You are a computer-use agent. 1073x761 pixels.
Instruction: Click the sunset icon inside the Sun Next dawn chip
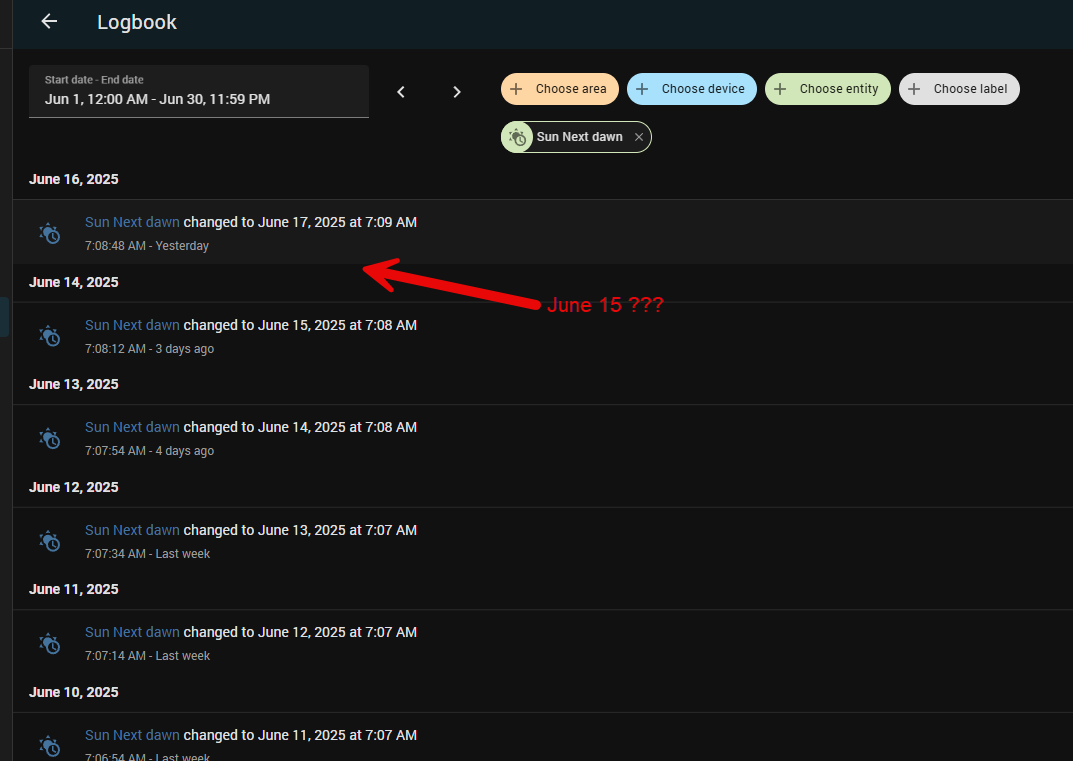[x=517, y=136]
